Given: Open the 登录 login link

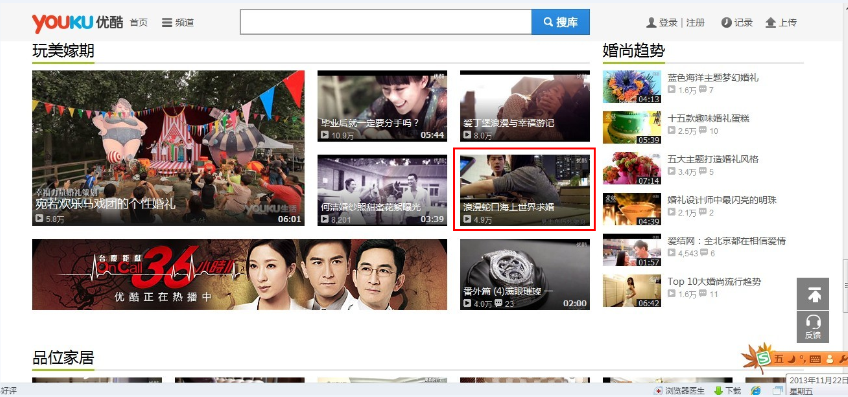Looking at the screenshot, I should coord(668,23).
